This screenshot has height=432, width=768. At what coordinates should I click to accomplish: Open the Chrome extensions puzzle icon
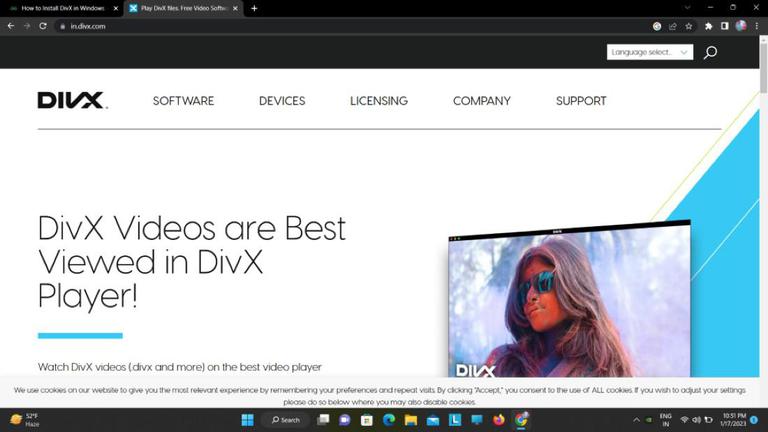[708, 26]
